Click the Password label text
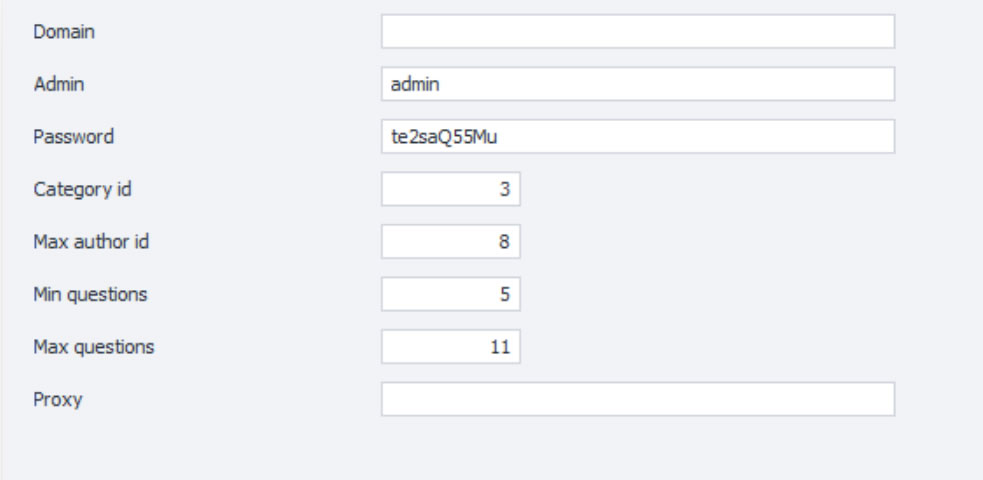983x480 pixels. point(63,137)
